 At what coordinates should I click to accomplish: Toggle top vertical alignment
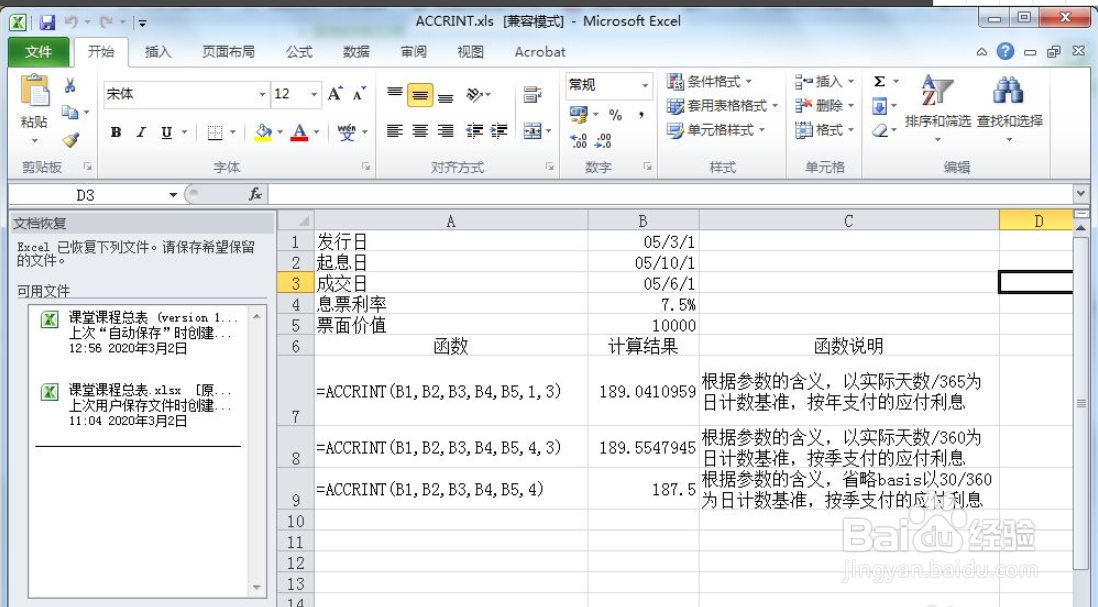(395, 94)
